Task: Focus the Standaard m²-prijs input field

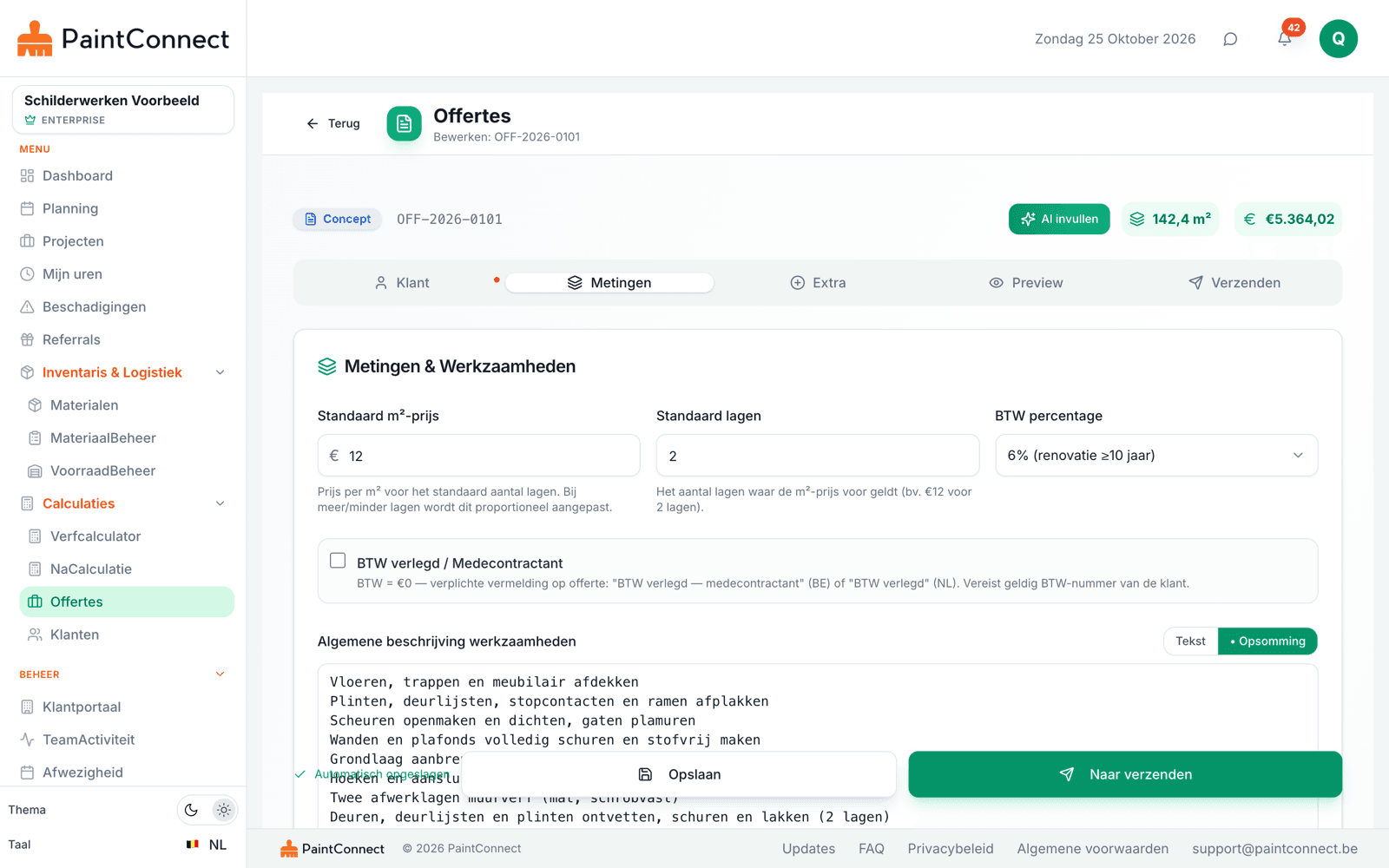Action: click(x=479, y=456)
